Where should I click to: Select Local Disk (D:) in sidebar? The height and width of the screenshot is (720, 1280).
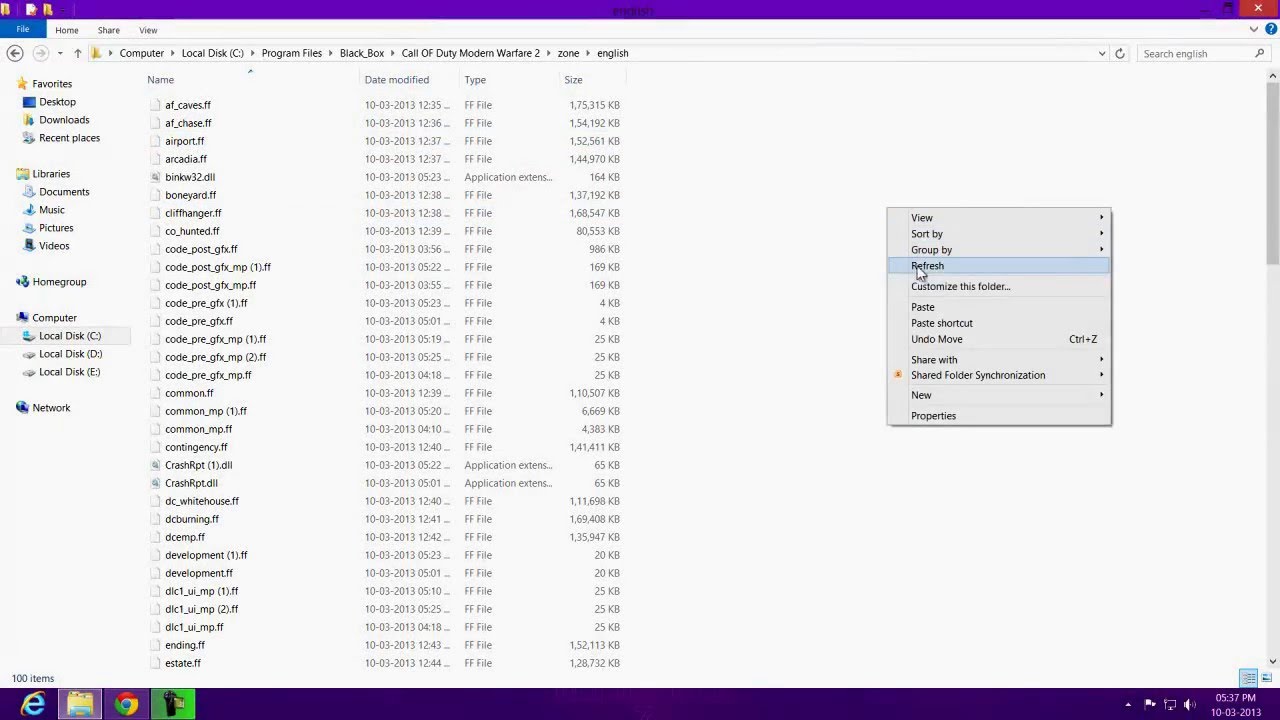pyautogui.click(x=70, y=354)
